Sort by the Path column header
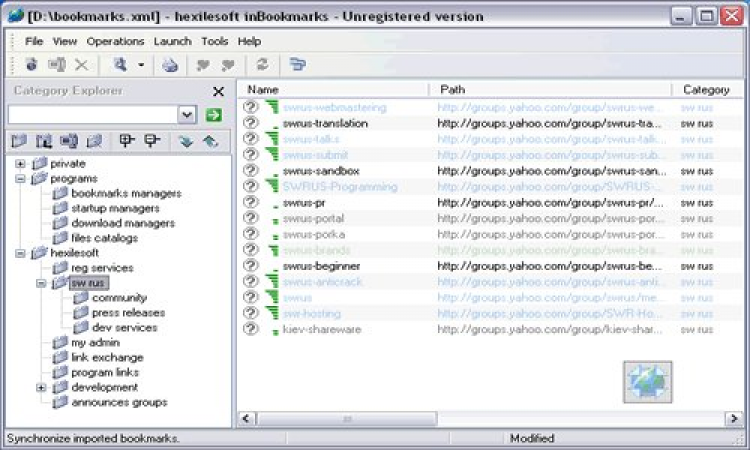 pyautogui.click(x=551, y=90)
